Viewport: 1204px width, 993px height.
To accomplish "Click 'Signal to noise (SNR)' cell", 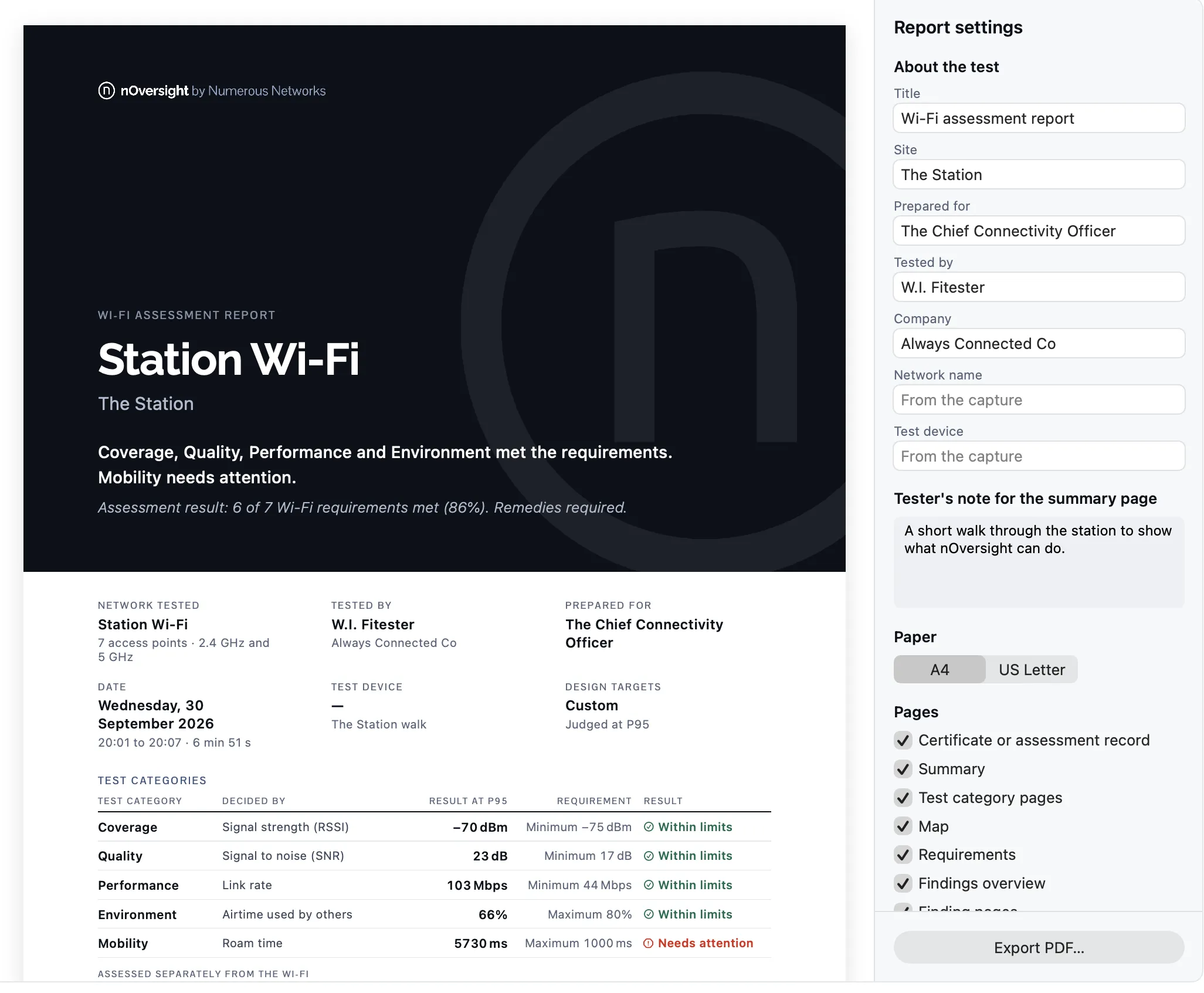I will point(283,856).
